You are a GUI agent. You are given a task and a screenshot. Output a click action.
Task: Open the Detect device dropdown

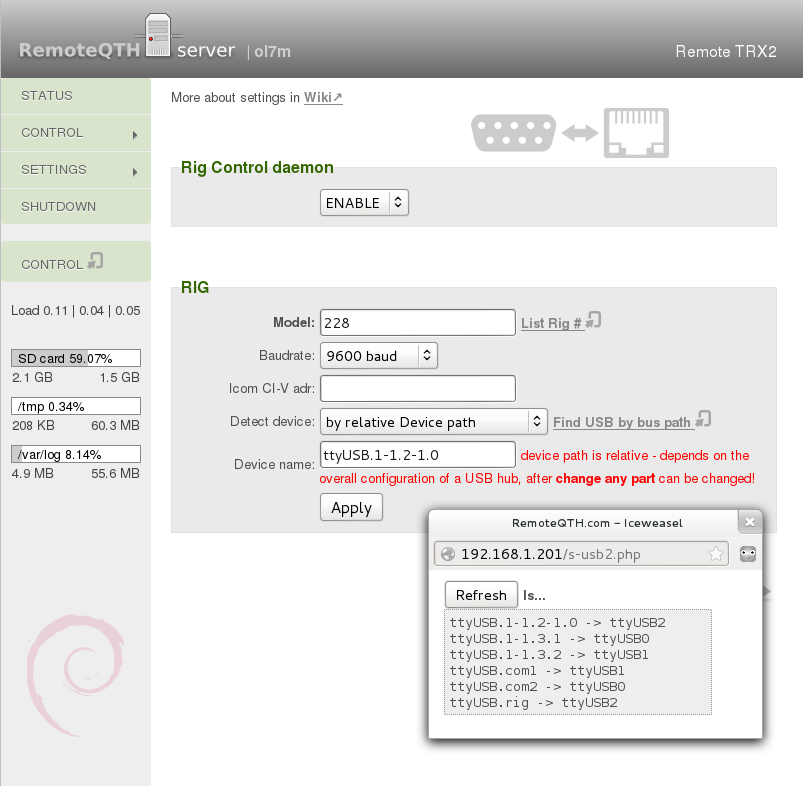433,421
